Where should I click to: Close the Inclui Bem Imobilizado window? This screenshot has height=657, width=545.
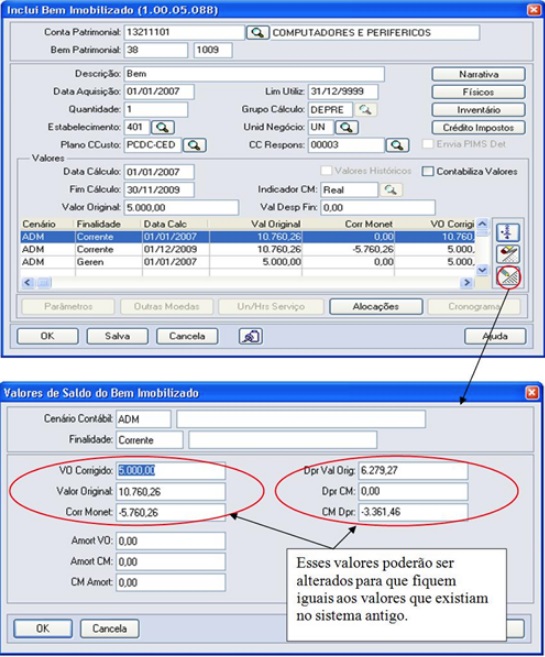pyautogui.click(x=533, y=9)
